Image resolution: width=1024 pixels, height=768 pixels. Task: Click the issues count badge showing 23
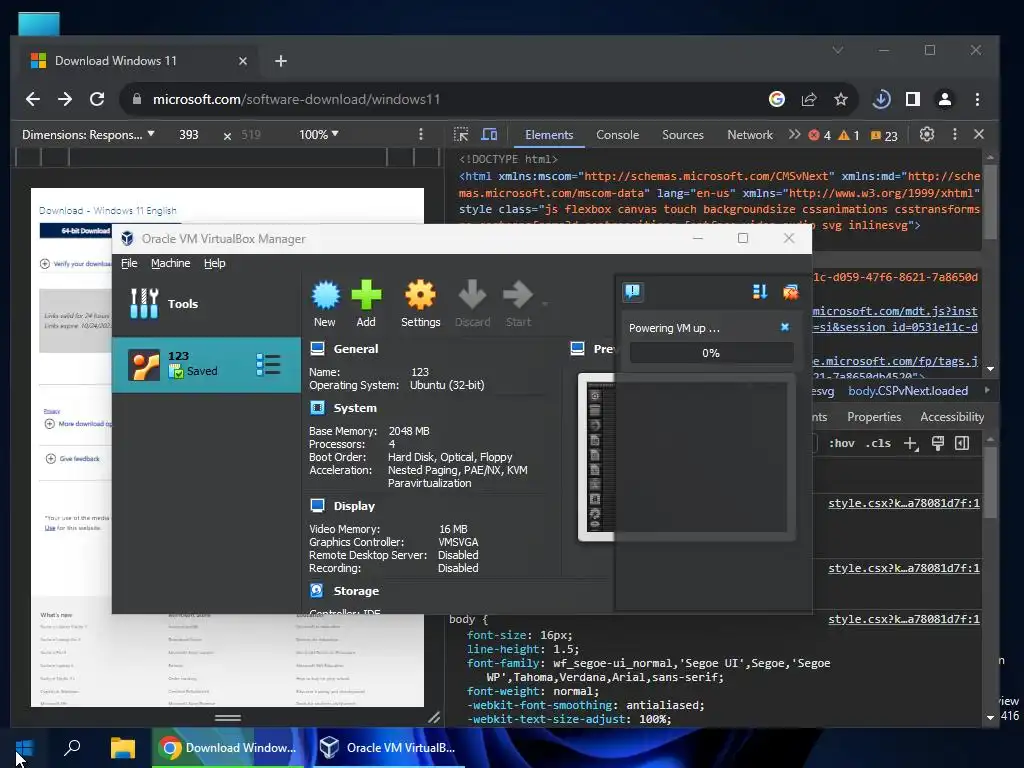(884, 136)
